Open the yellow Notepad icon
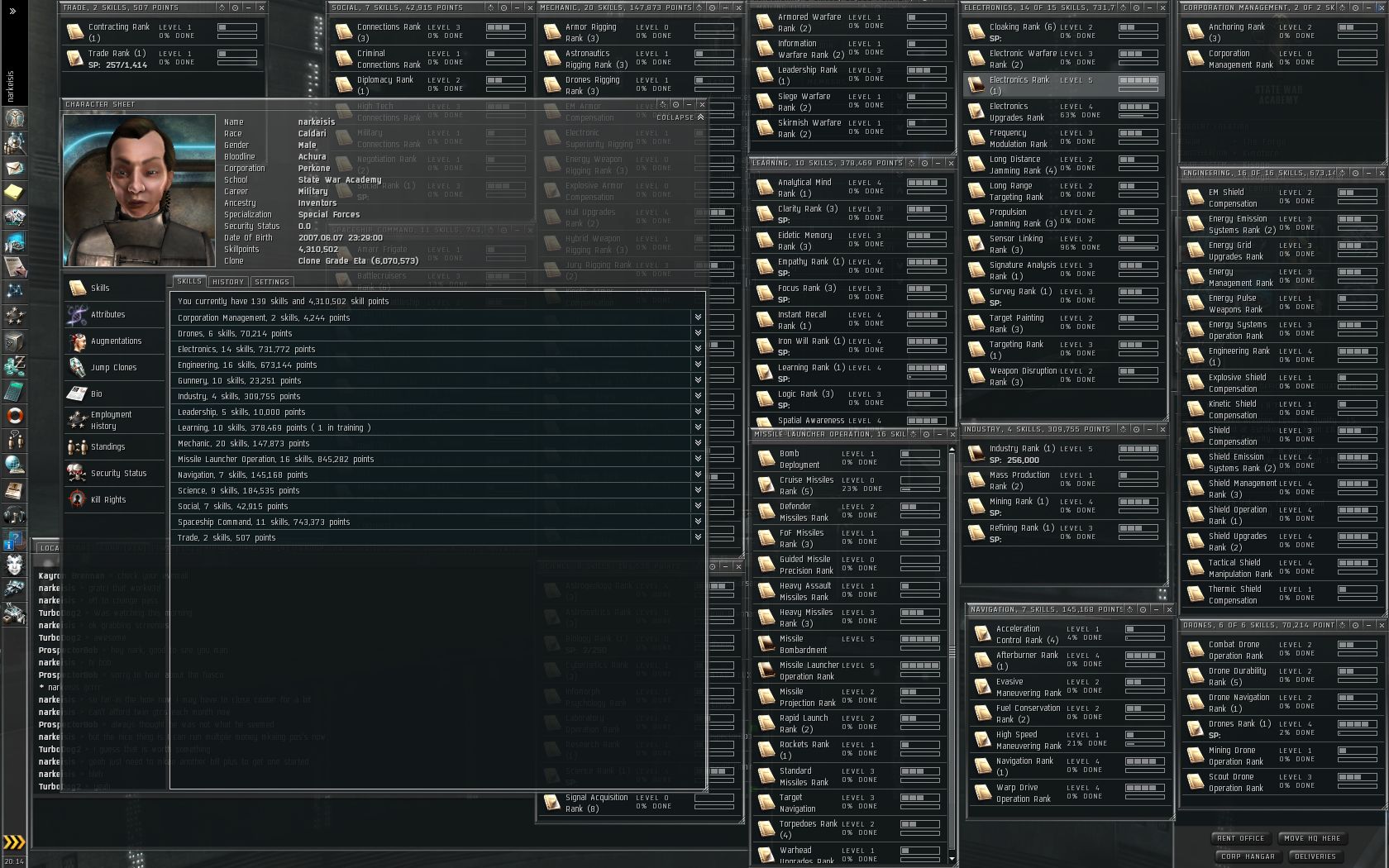Screen dimensions: 1389x868 click(x=14, y=193)
